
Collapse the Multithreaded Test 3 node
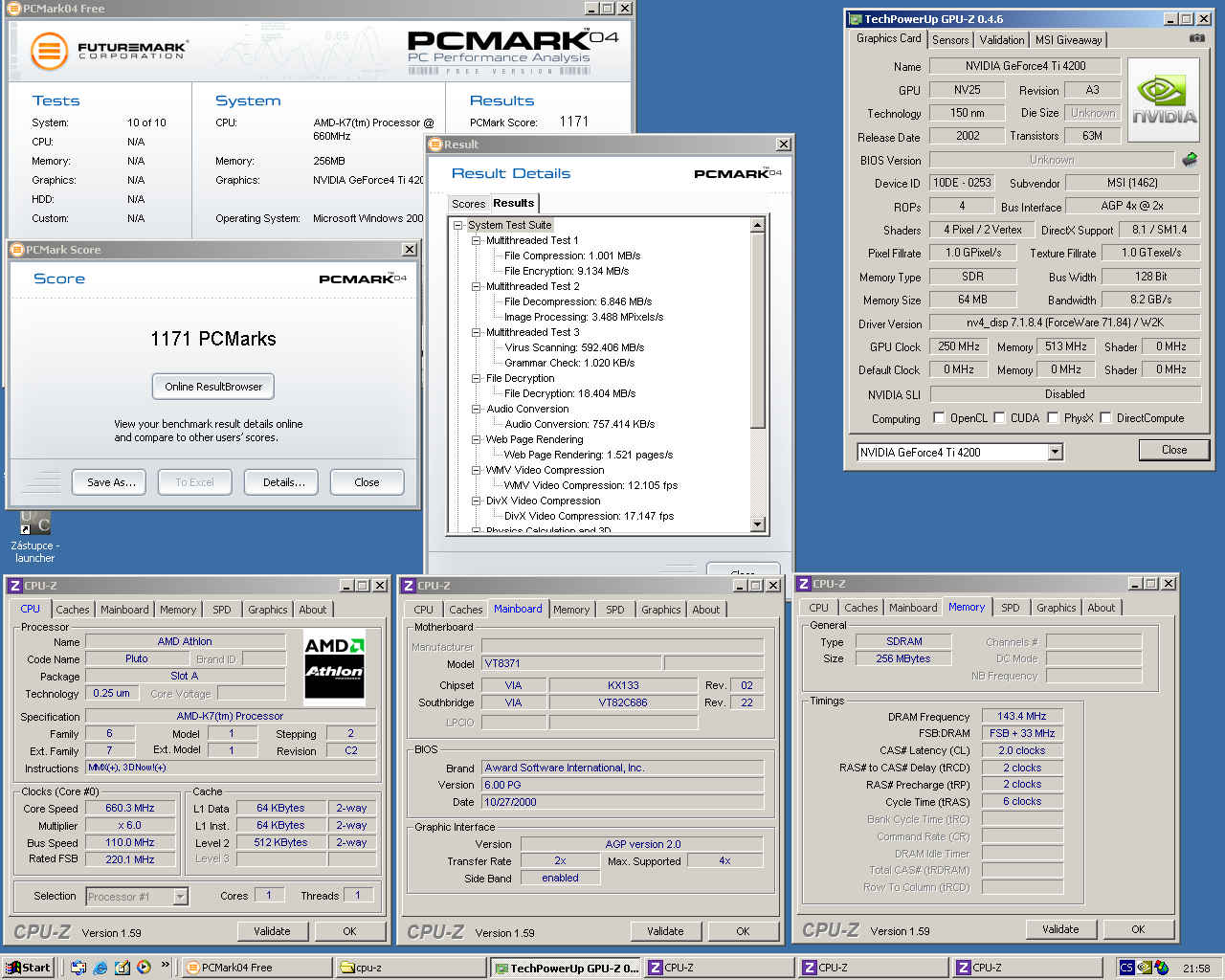pyautogui.click(x=476, y=333)
